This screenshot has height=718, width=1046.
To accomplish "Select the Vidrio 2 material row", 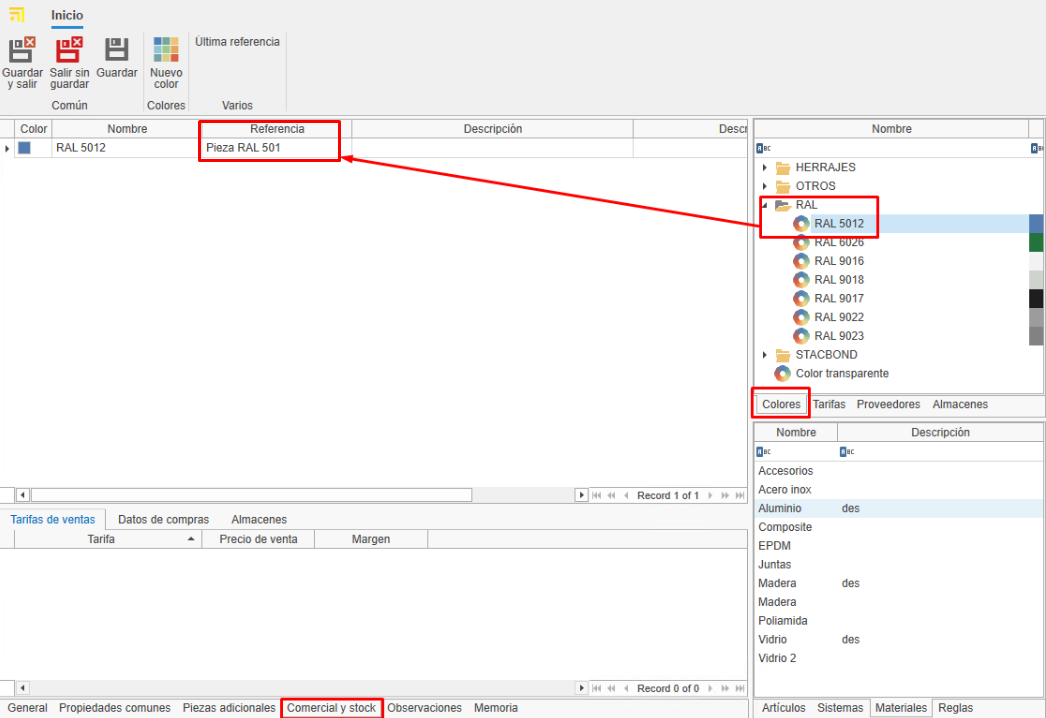I will pyautogui.click(x=899, y=658).
